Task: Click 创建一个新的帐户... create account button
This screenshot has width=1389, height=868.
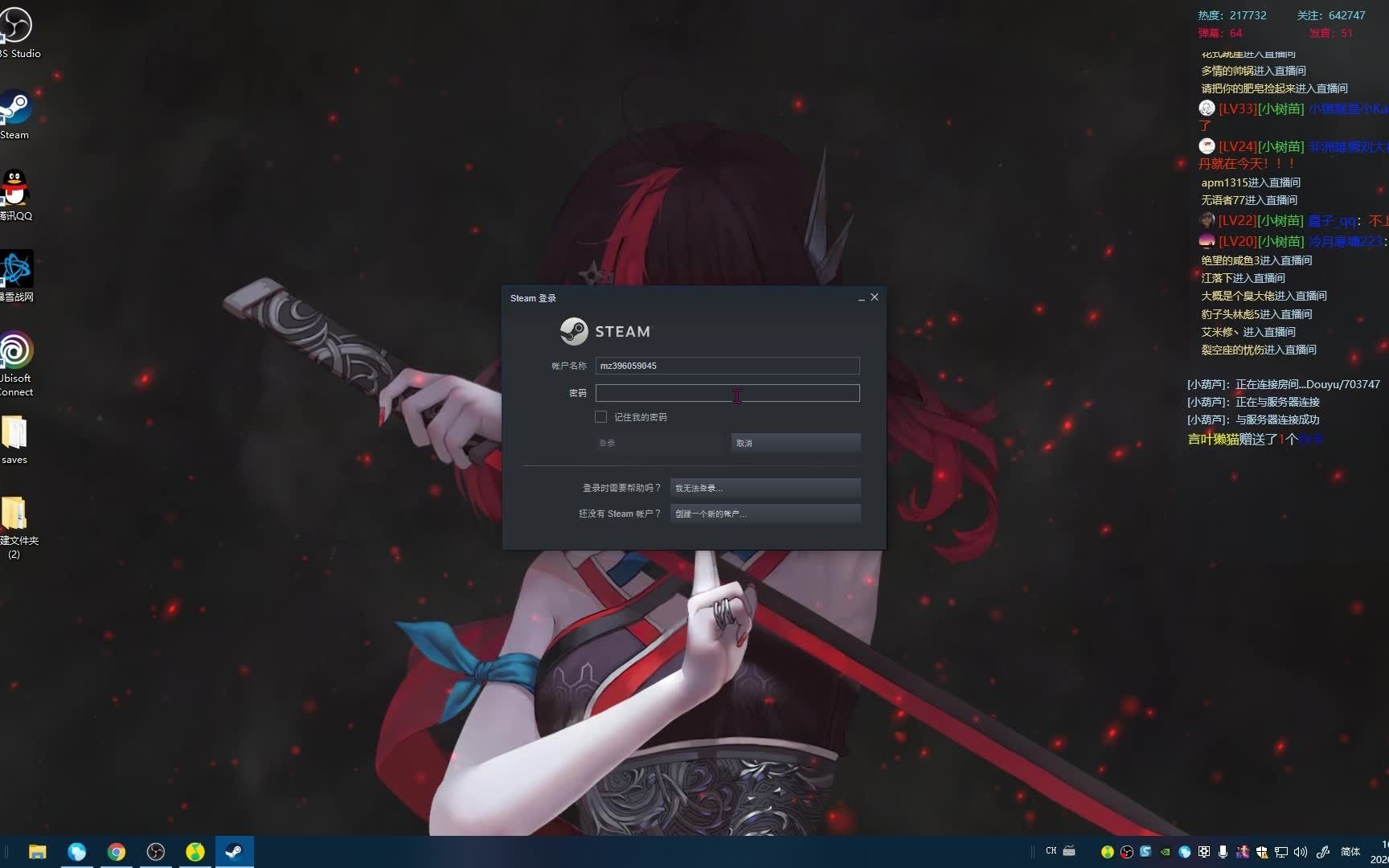Action: (x=765, y=514)
